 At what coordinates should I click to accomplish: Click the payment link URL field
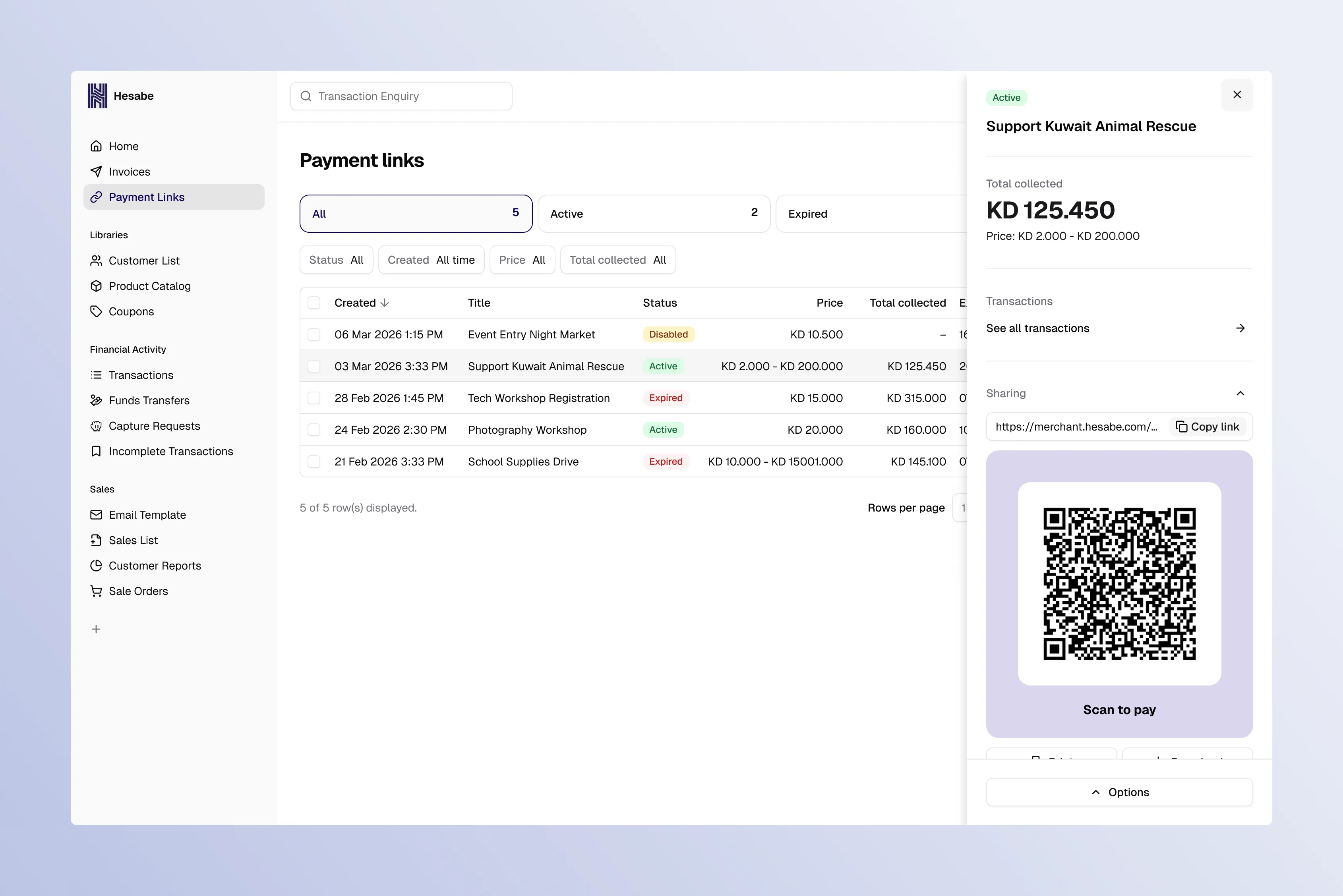1076,427
